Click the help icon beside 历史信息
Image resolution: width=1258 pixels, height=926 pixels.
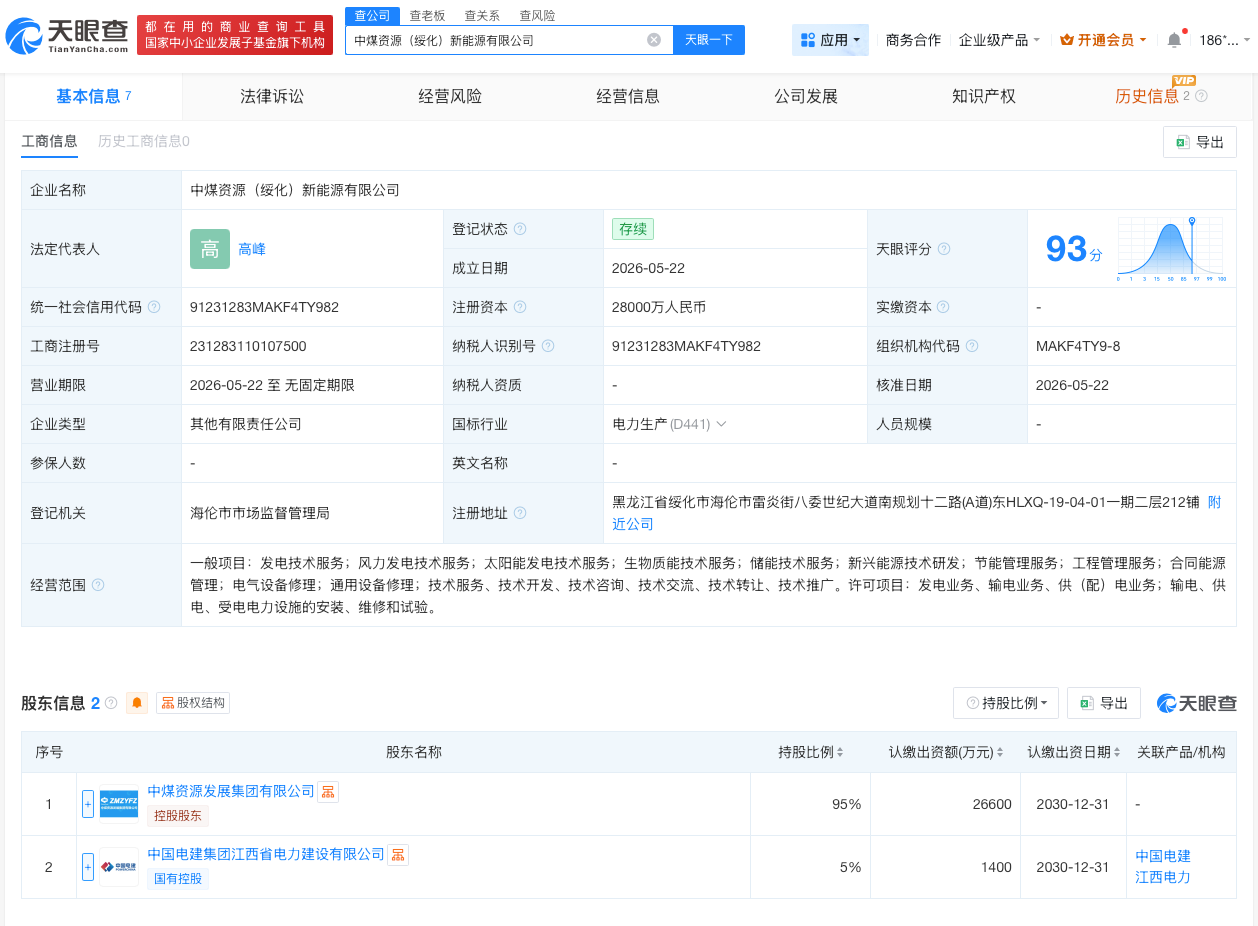click(x=1202, y=96)
